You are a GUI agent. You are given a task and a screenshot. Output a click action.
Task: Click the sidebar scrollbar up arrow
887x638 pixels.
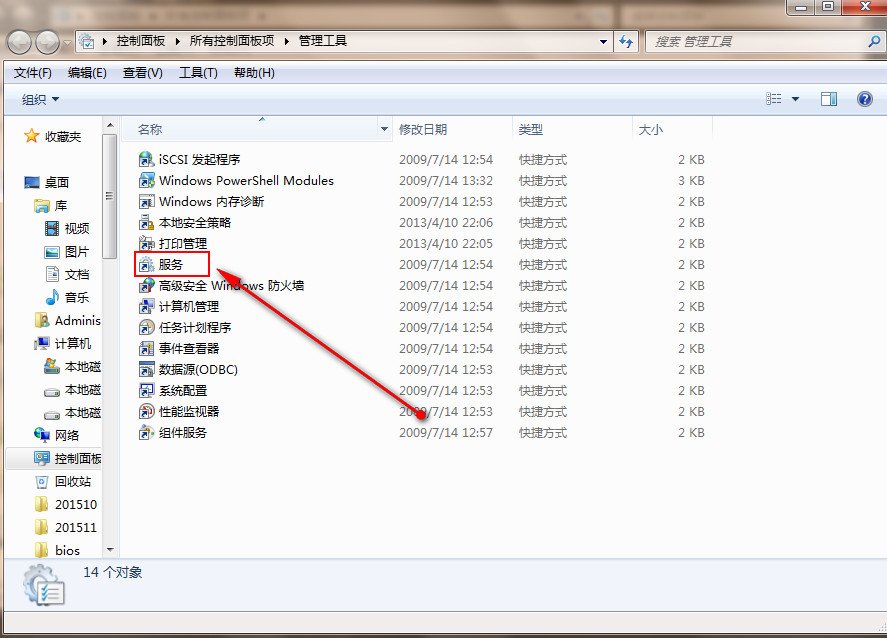110,124
